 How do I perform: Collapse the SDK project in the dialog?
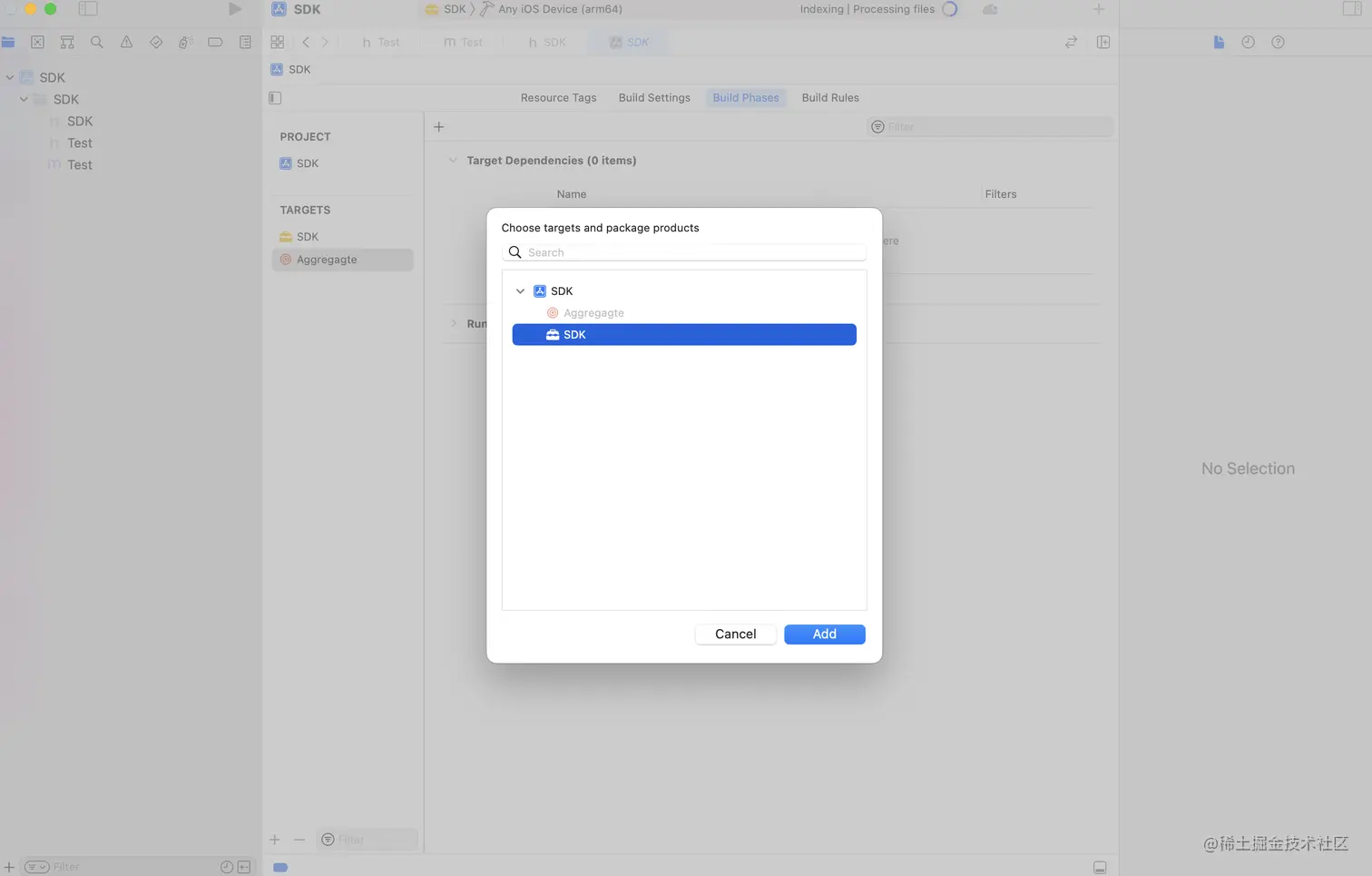click(x=520, y=291)
